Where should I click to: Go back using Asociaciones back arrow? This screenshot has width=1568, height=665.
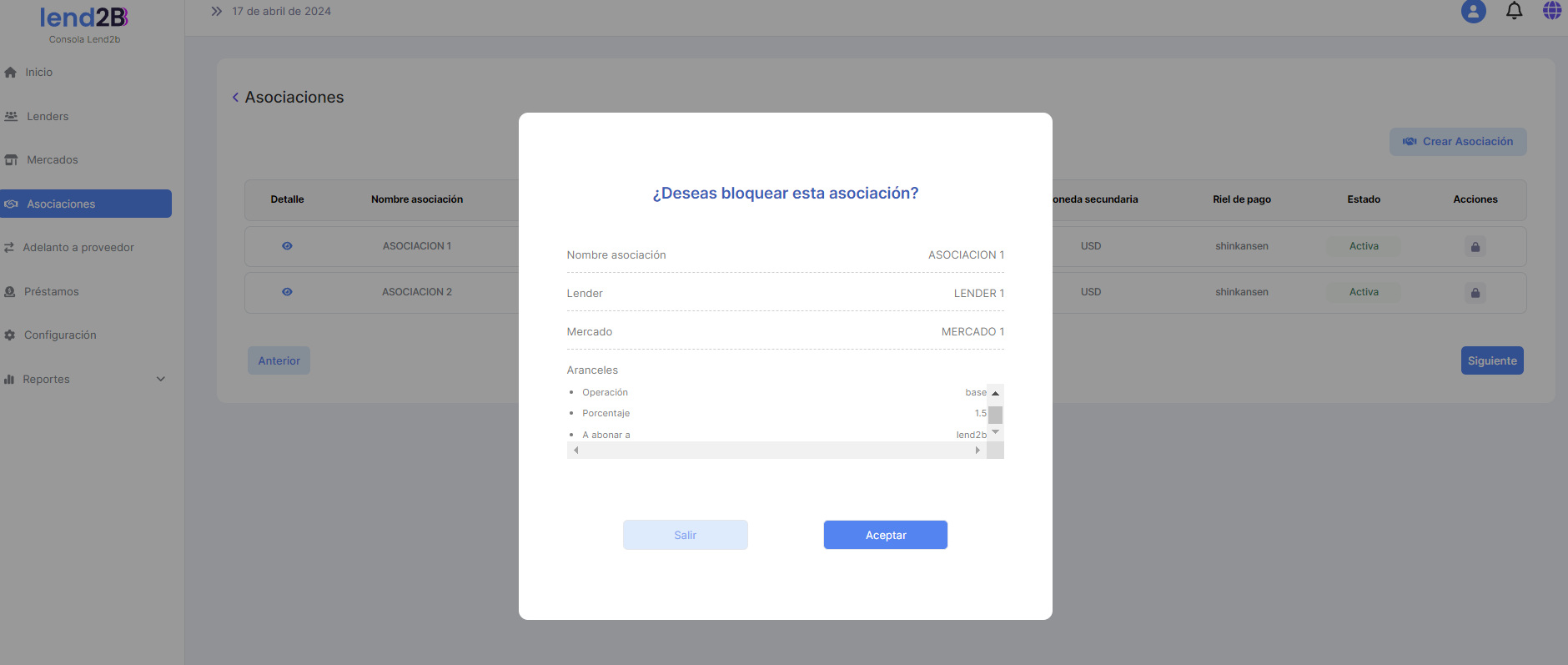point(235,98)
